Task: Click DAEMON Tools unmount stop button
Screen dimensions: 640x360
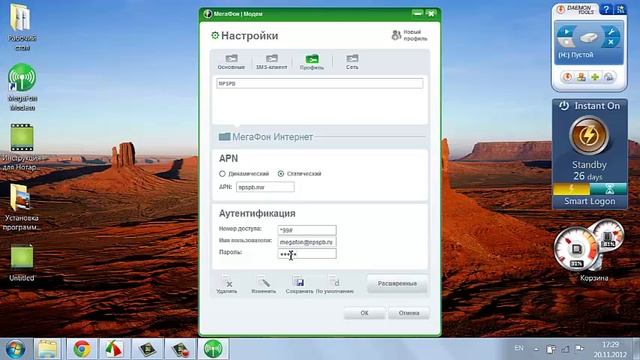Action: coord(567,42)
